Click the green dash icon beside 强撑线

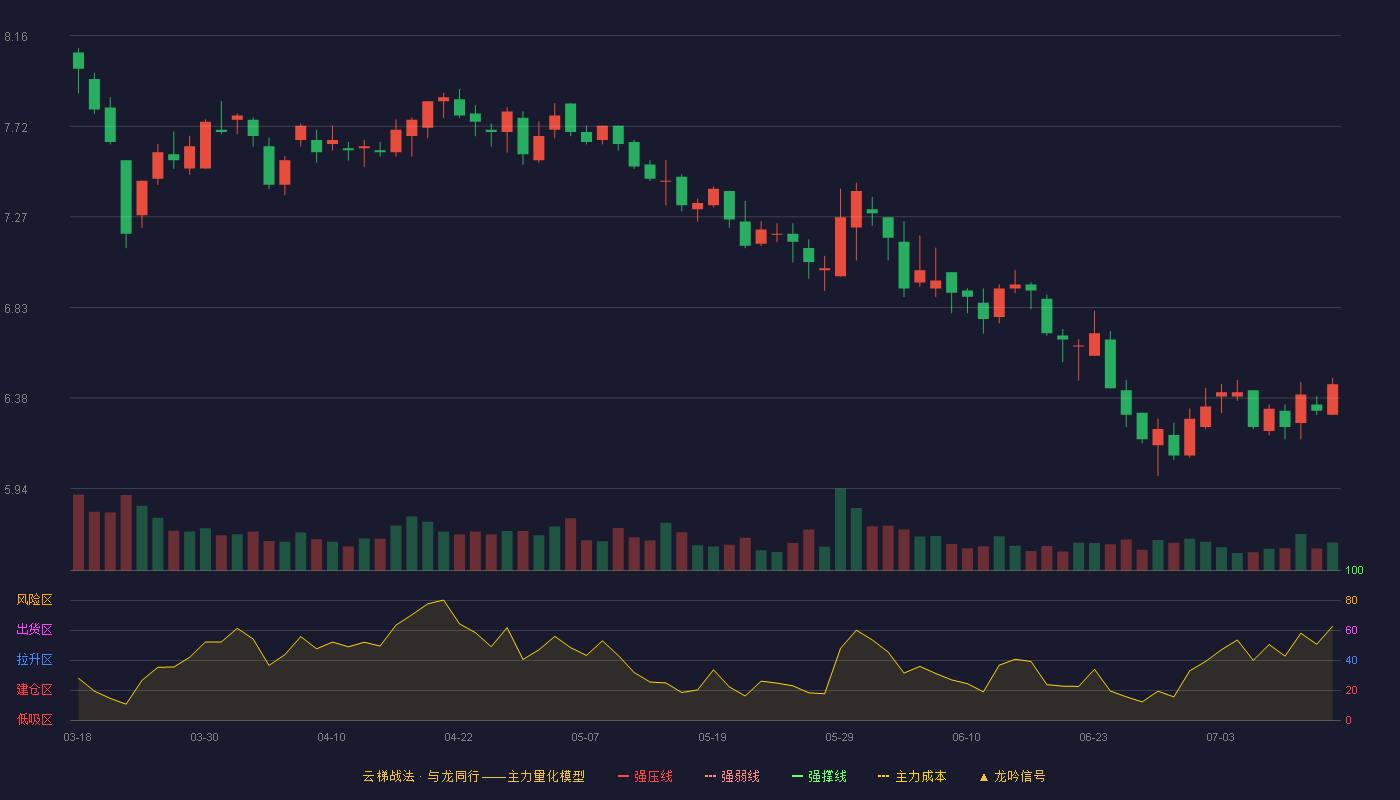tap(797, 776)
